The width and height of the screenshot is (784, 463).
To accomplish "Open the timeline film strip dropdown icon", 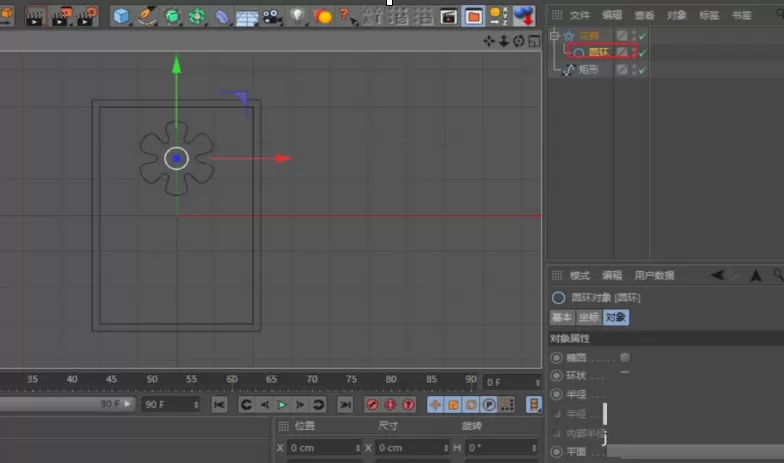I will (534, 404).
